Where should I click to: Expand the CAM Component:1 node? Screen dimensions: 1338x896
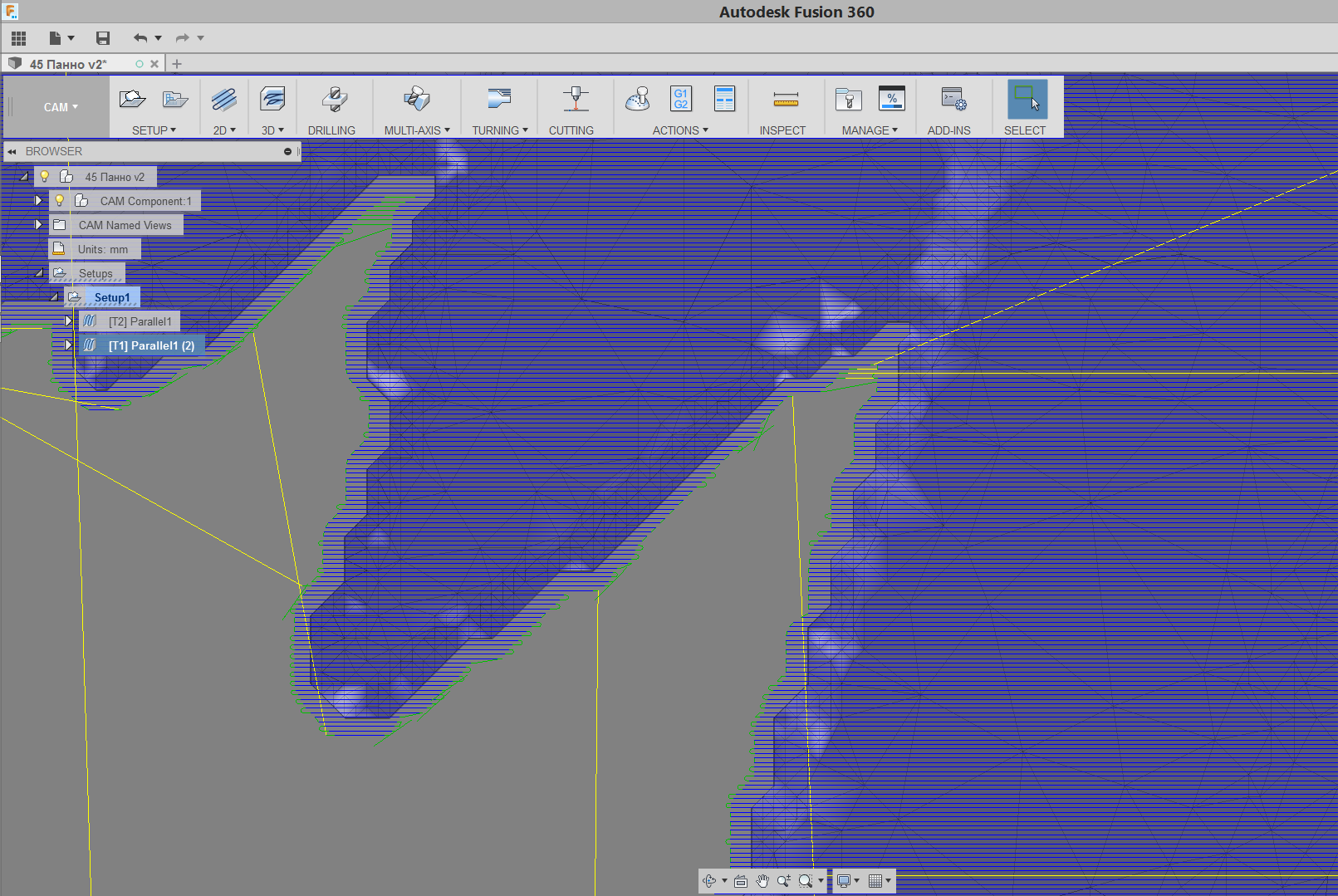click(x=38, y=201)
